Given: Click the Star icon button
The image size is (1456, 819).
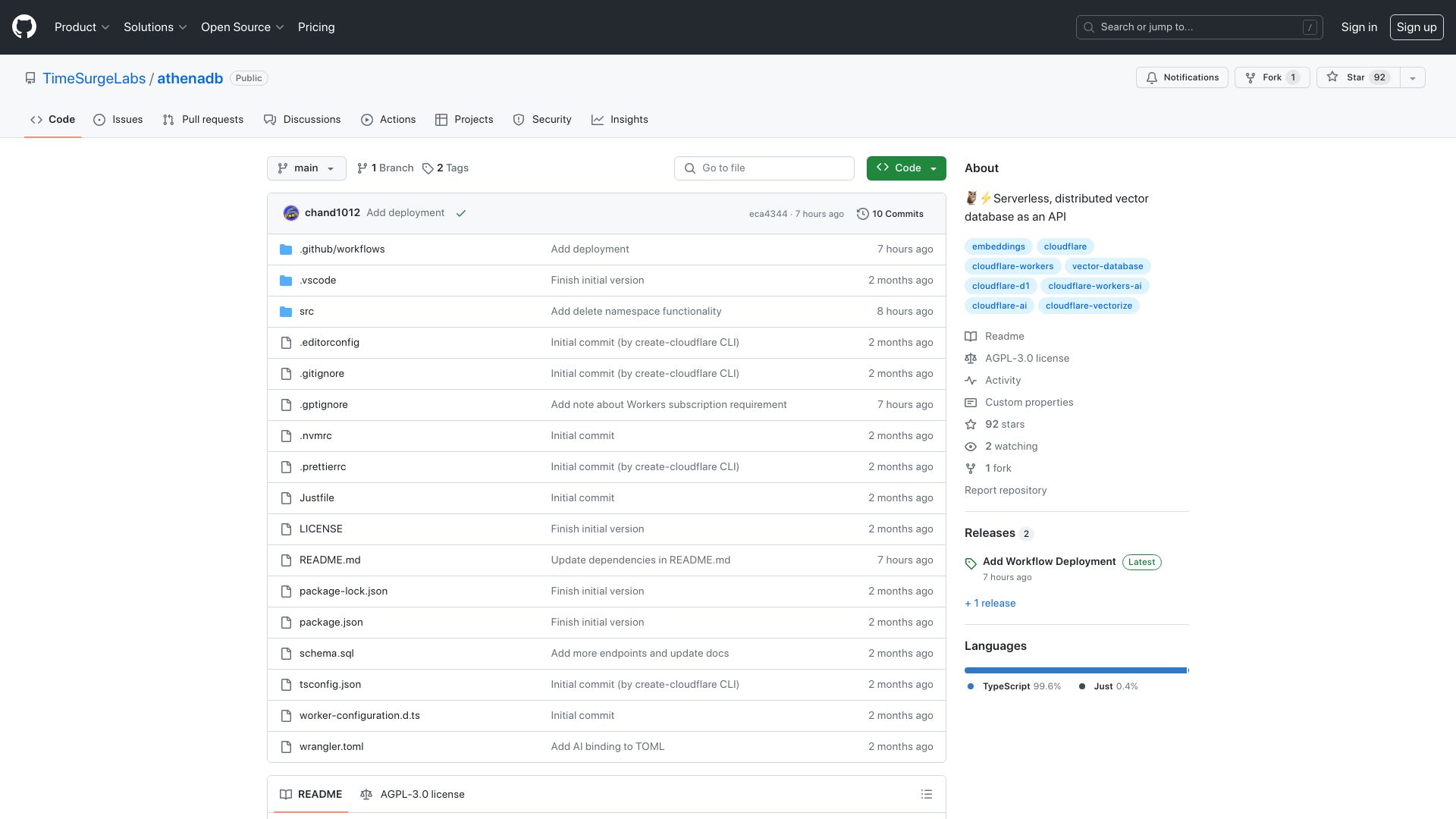Looking at the screenshot, I should coord(1358,77).
